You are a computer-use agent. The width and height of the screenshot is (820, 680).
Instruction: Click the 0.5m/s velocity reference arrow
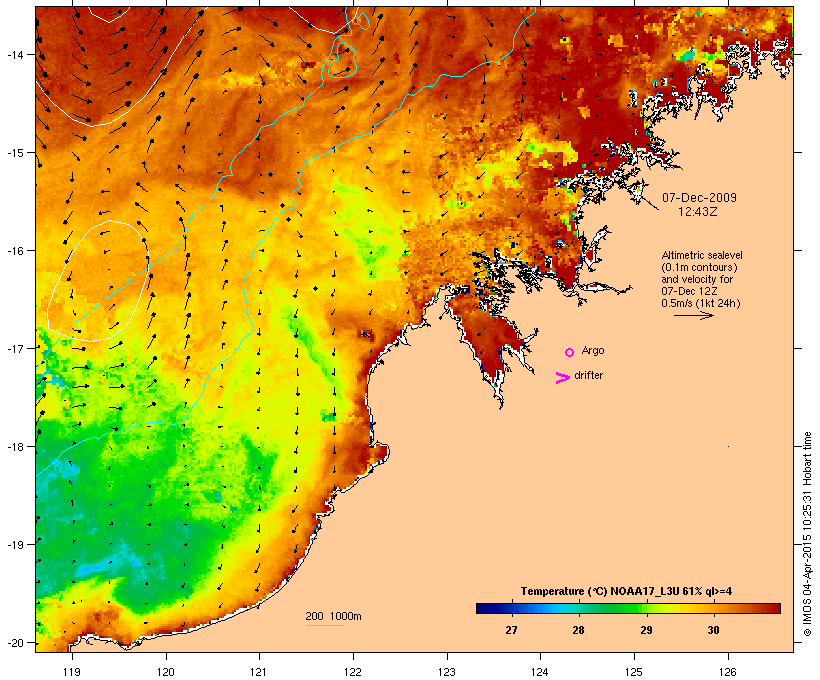(693, 315)
